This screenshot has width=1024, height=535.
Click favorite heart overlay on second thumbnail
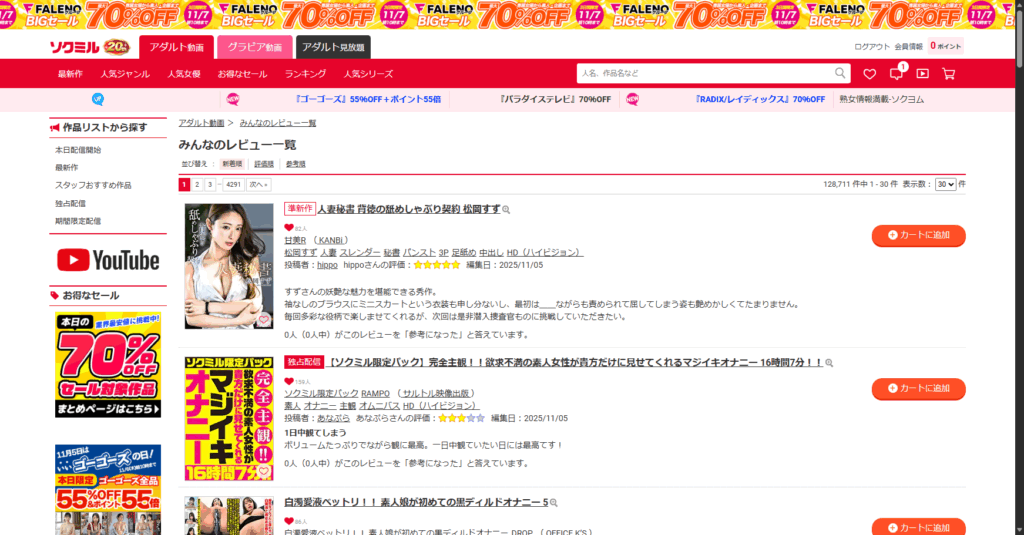click(263, 472)
